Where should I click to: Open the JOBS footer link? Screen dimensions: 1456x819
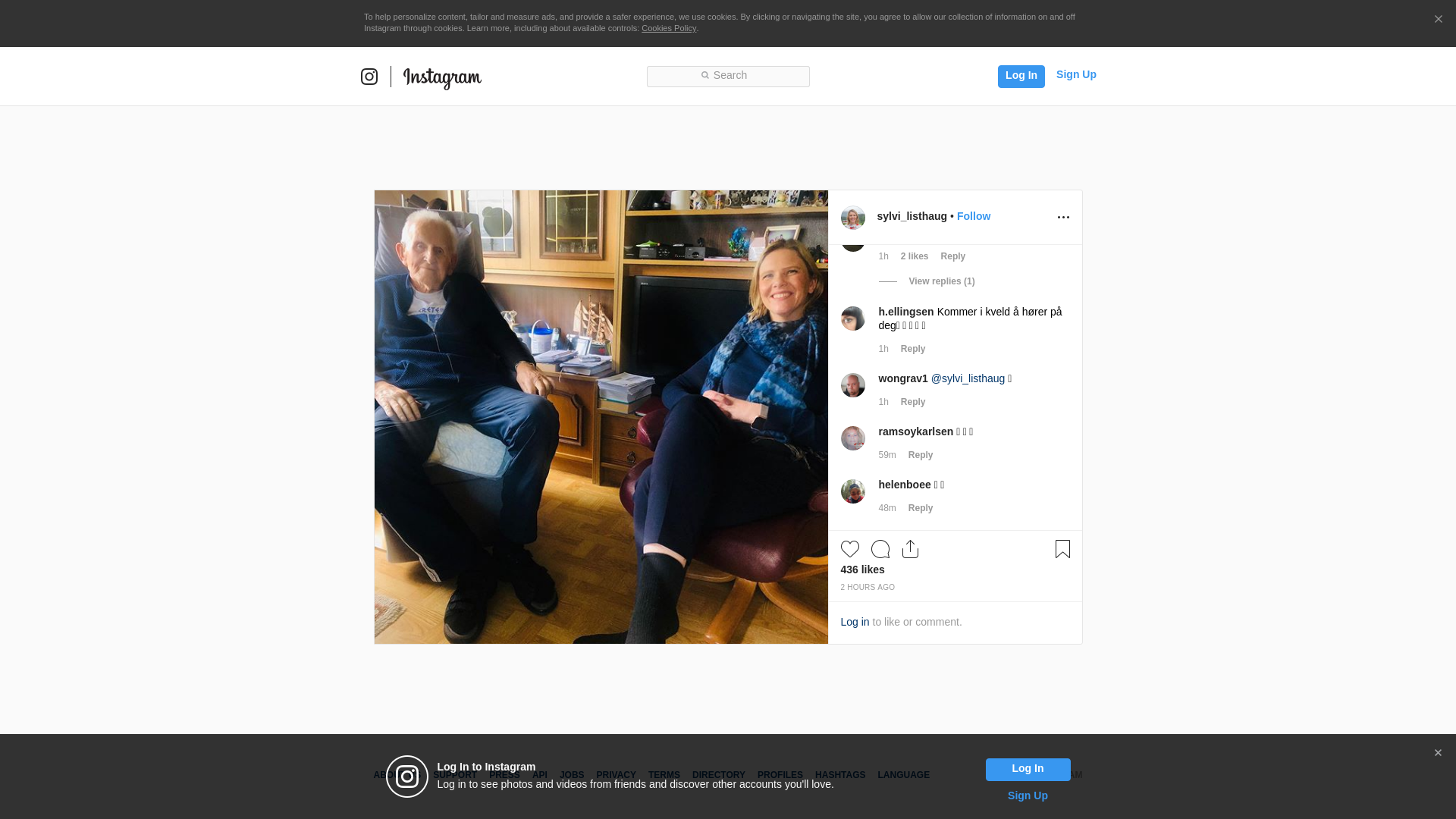tap(572, 775)
